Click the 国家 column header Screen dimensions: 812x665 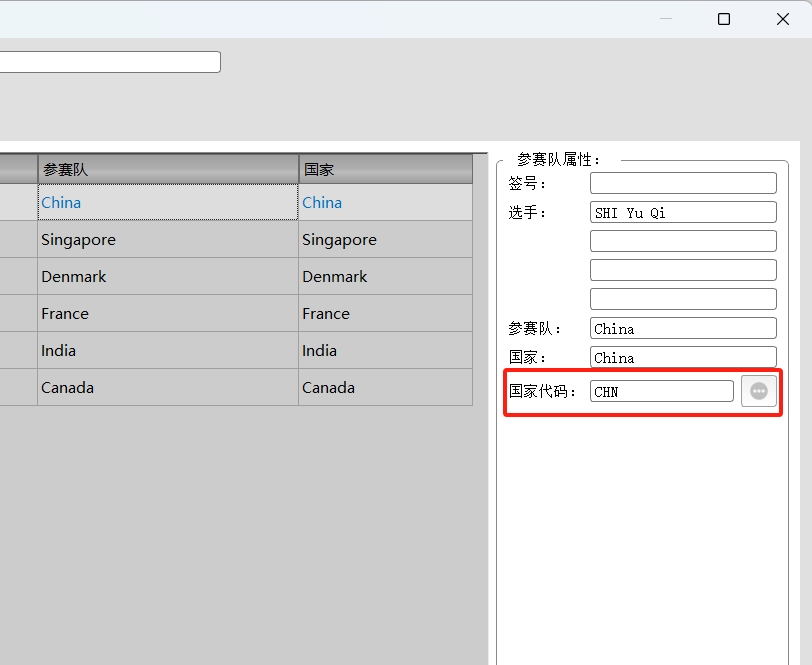click(385, 169)
